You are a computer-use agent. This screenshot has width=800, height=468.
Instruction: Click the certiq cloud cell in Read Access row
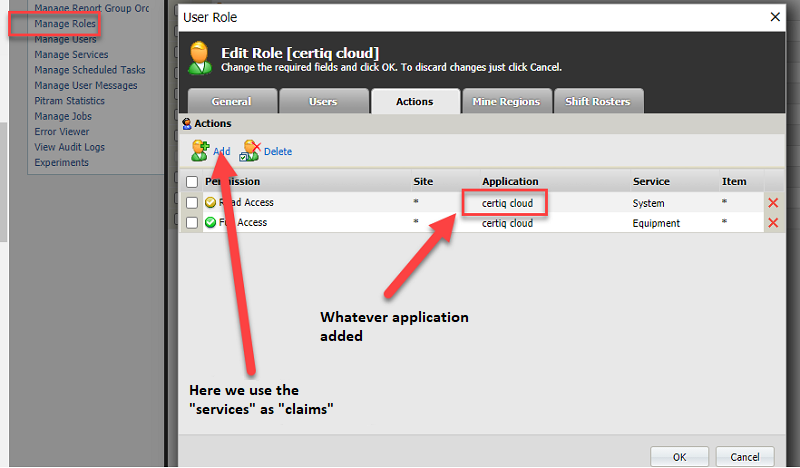pyautogui.click(x=507, y=203)
